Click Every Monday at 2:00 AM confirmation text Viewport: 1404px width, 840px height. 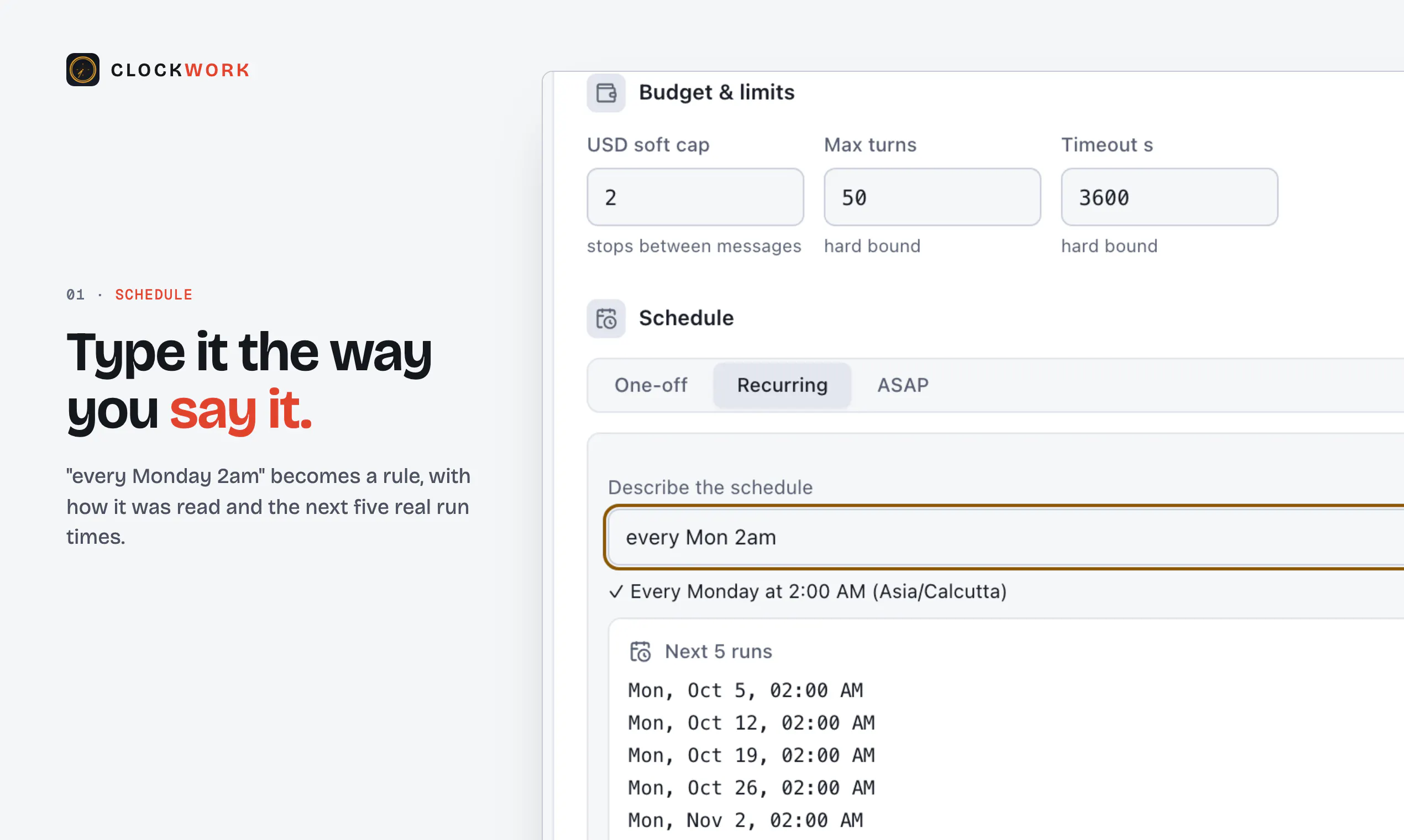818,591
